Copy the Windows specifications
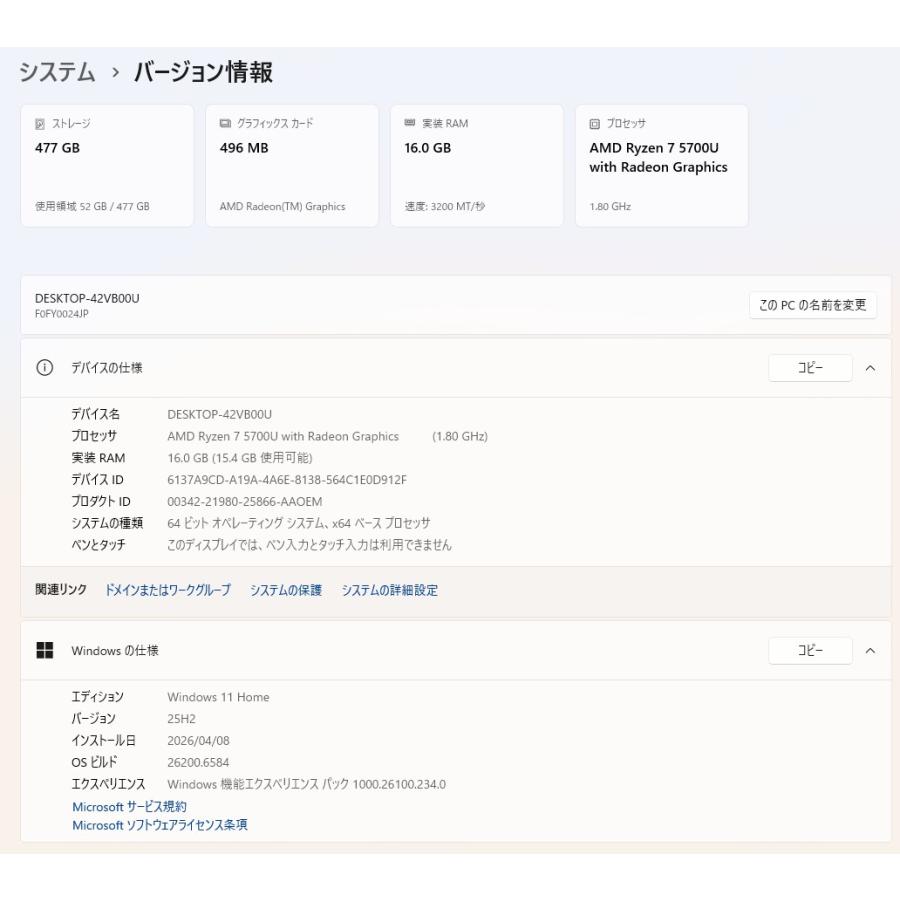 click(810, 650)
